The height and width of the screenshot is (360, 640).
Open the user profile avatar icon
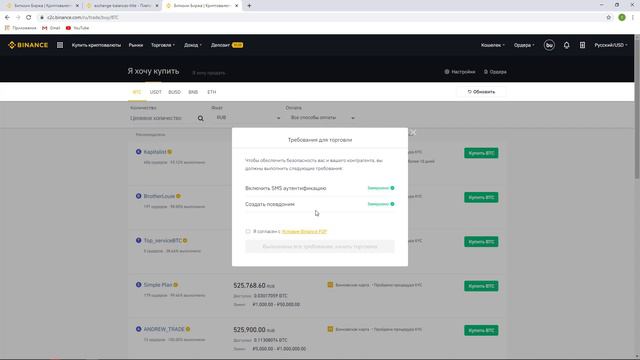pyautogui.click(x=549, y=45)
